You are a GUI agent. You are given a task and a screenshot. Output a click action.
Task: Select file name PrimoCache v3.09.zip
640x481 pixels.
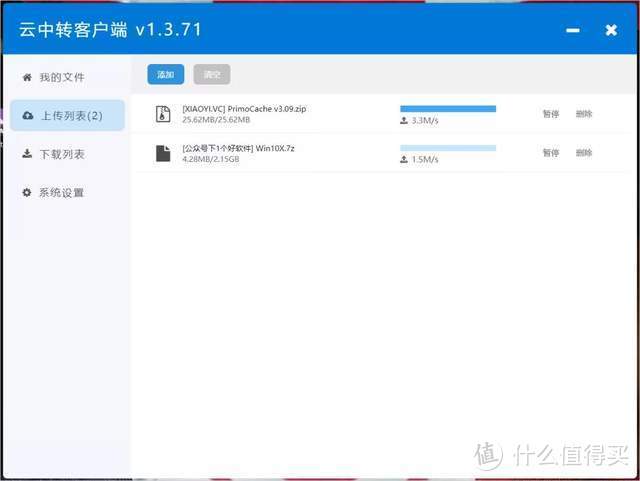(244, 109)
